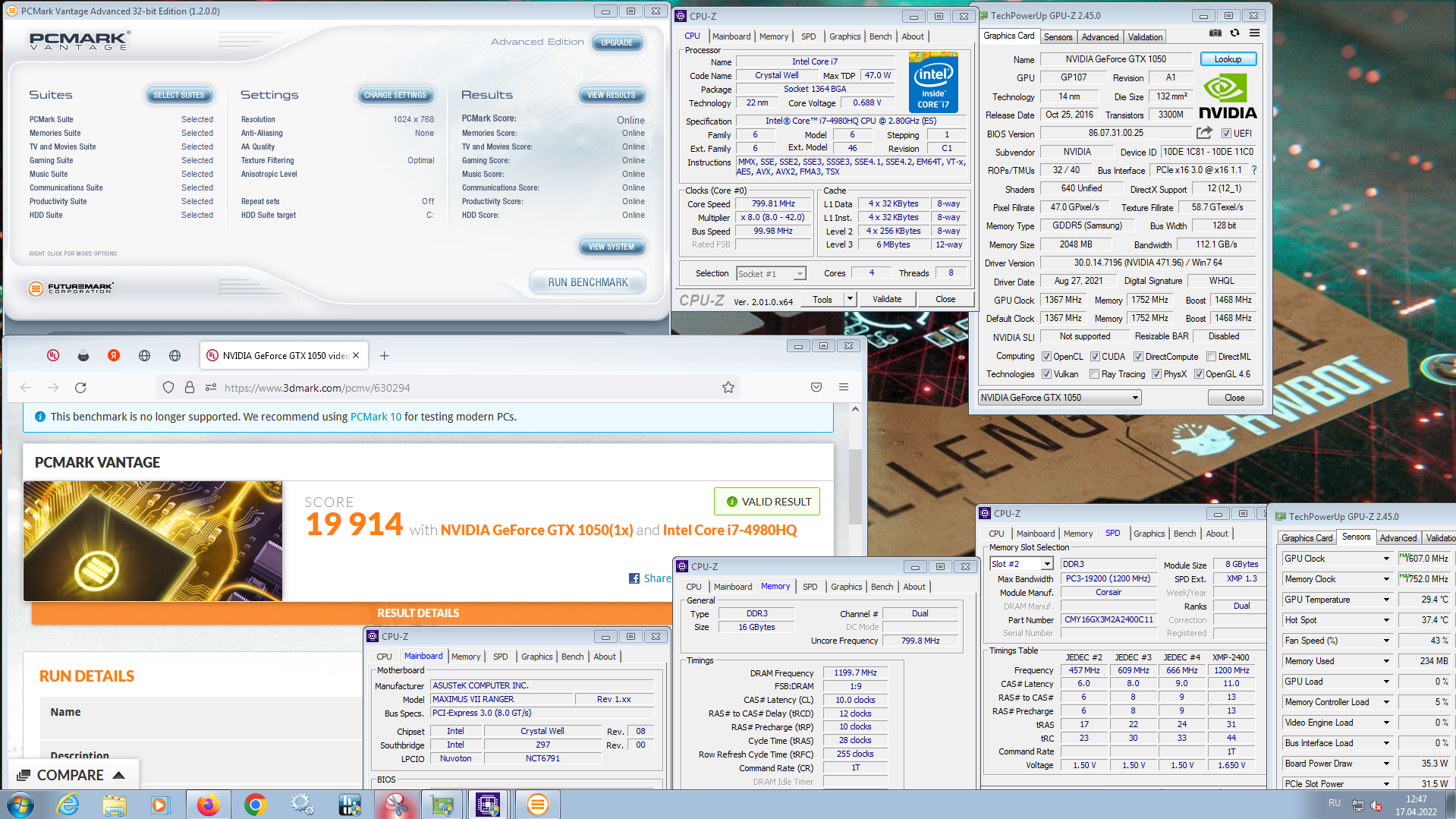Toggle the DirectML checkbox

pos(1212,357)
